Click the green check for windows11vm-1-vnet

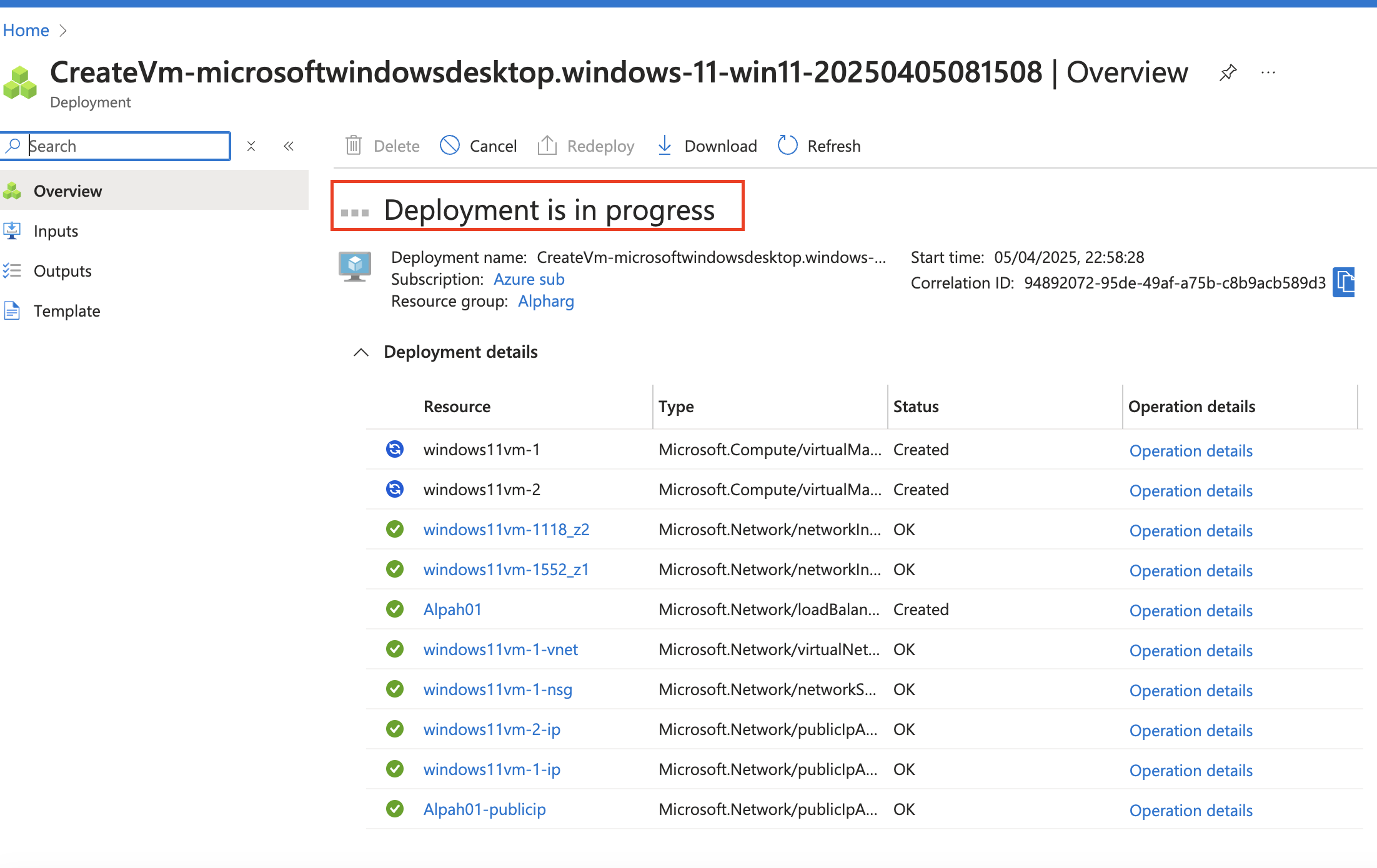(x=395, y=649)
